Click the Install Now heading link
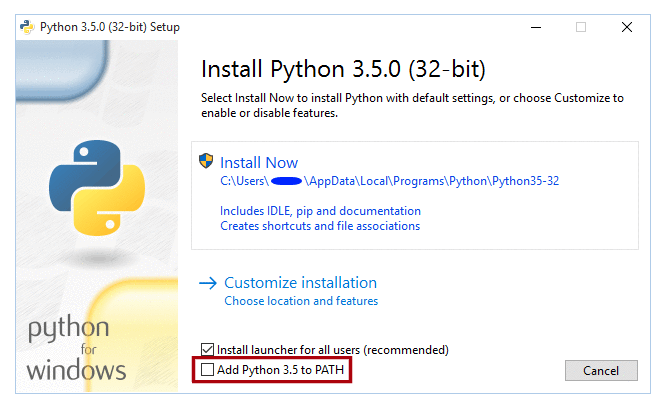The height and width of the screenshot is (414, 670). [259, 162]
